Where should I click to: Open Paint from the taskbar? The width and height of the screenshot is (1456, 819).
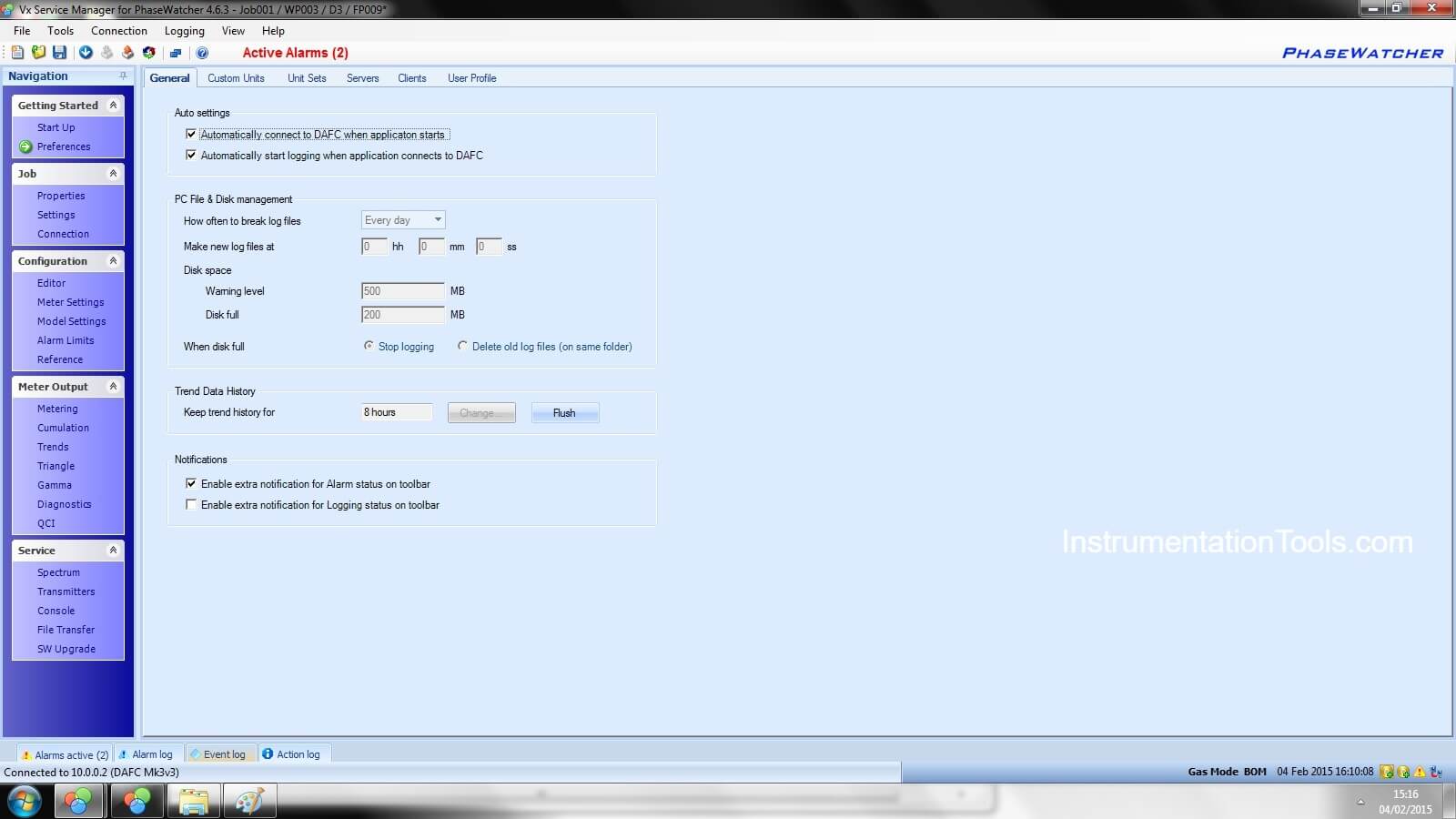tap(249, 802)
